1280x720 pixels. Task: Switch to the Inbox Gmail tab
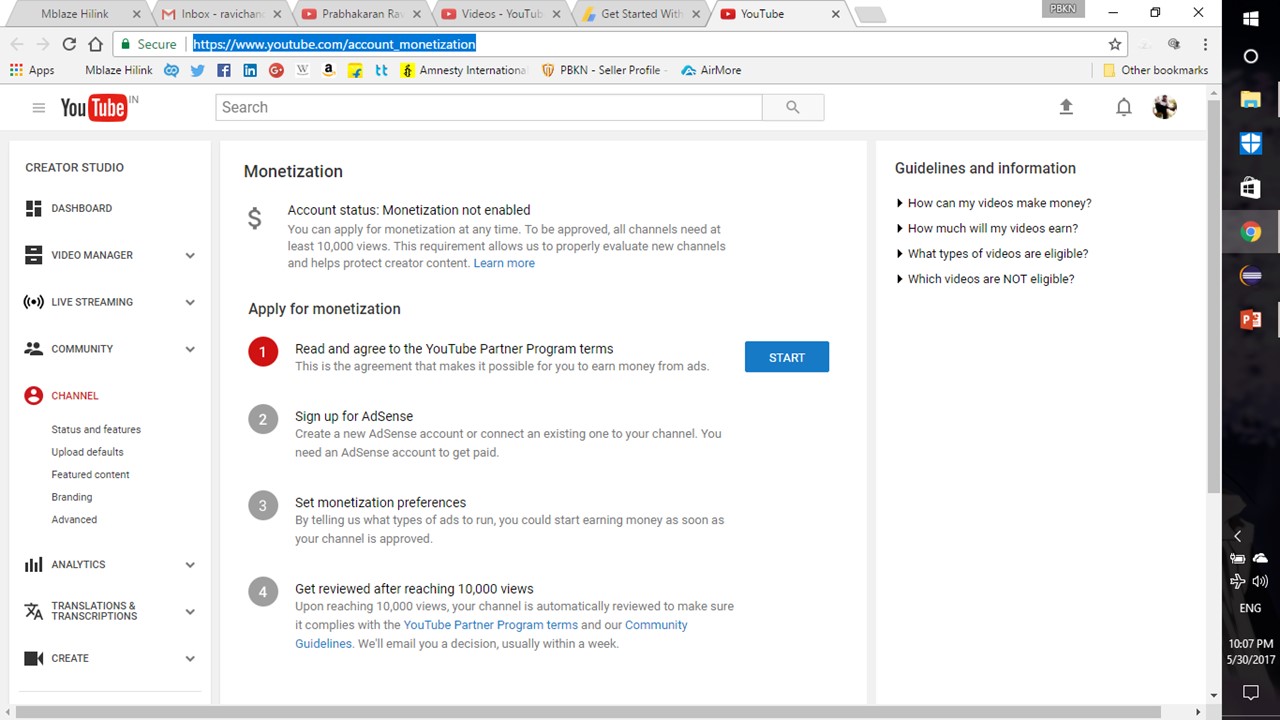(220, 14)
